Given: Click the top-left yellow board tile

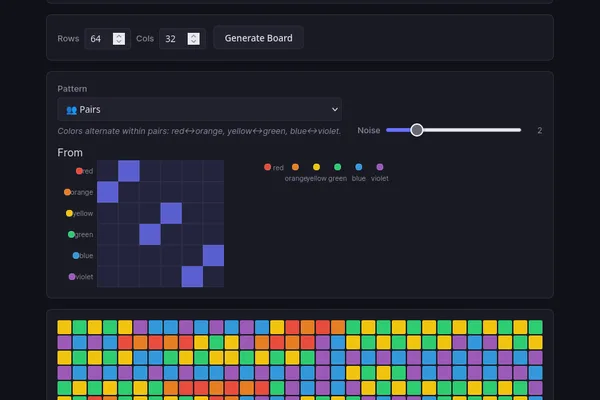Looking at the screenshot, I should click(x=64, y=327).
